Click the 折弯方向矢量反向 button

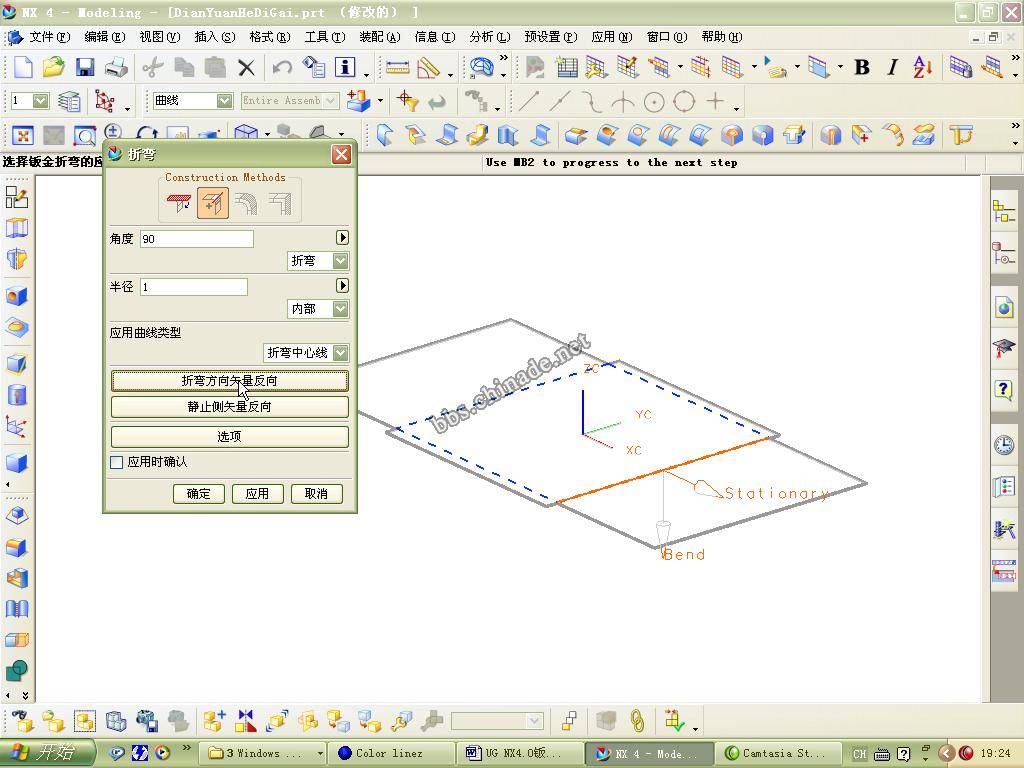click(229, 381)
